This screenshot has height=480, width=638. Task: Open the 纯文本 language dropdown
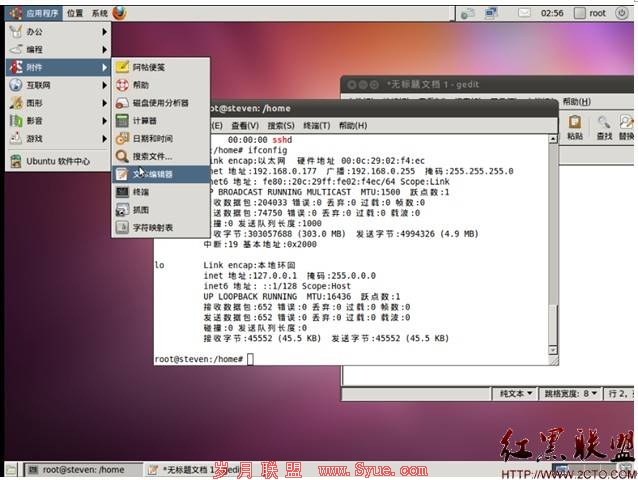516,393
